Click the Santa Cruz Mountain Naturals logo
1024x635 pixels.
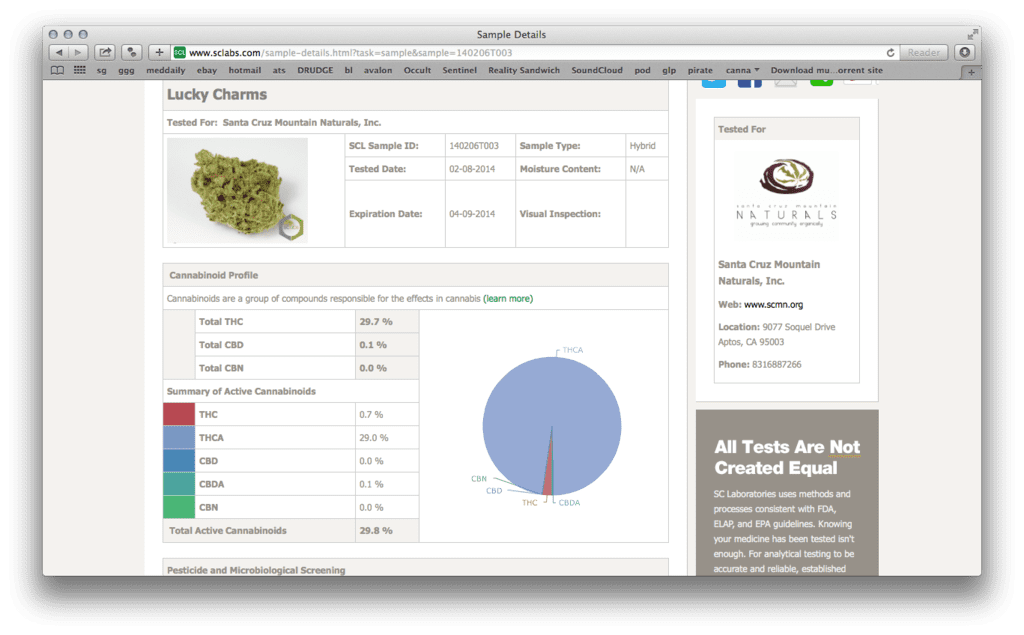[x=786, y=193]
